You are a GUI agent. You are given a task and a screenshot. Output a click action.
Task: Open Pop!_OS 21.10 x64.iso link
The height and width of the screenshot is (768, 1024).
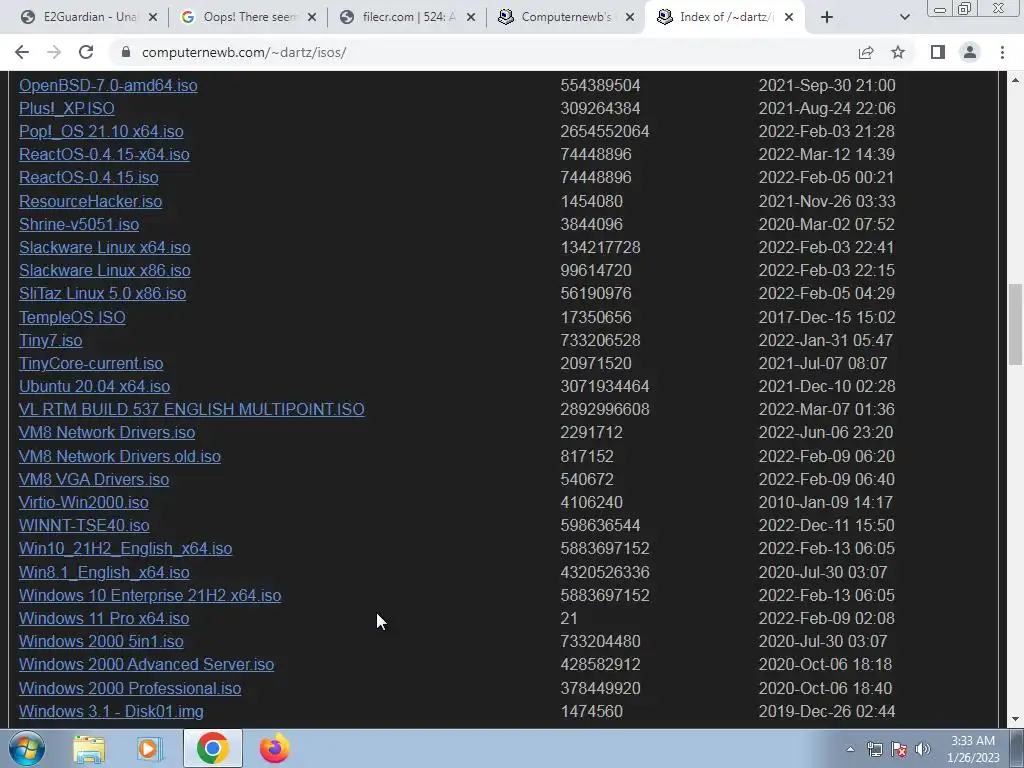pyautogui.click(x=101, y=131)
